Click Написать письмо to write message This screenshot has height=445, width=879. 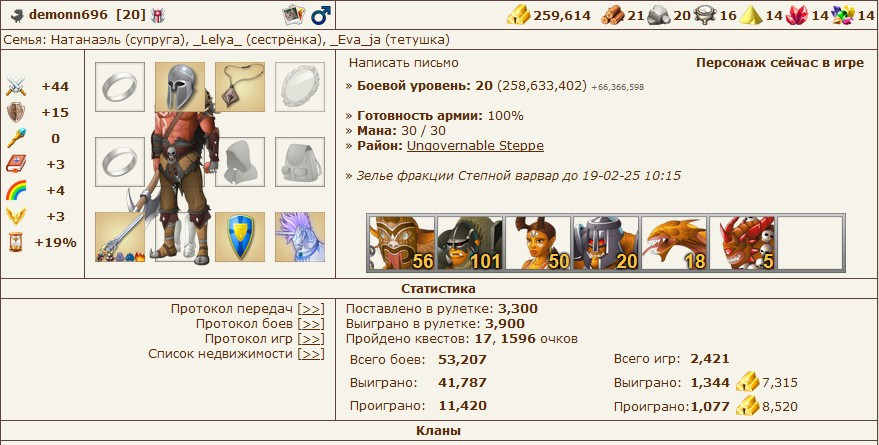[404, 63]
